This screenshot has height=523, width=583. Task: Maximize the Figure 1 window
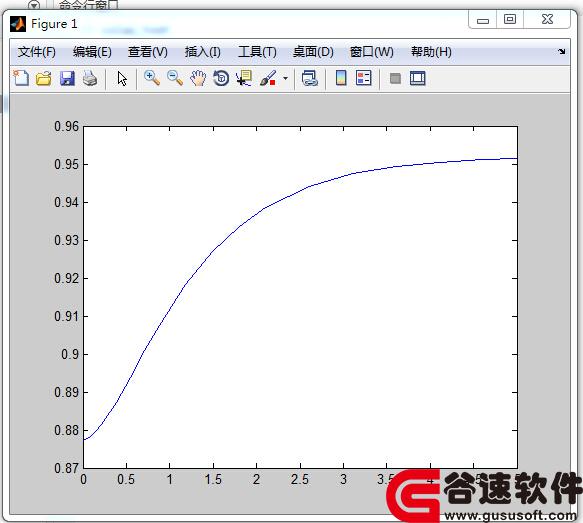(x=510, y=19)
